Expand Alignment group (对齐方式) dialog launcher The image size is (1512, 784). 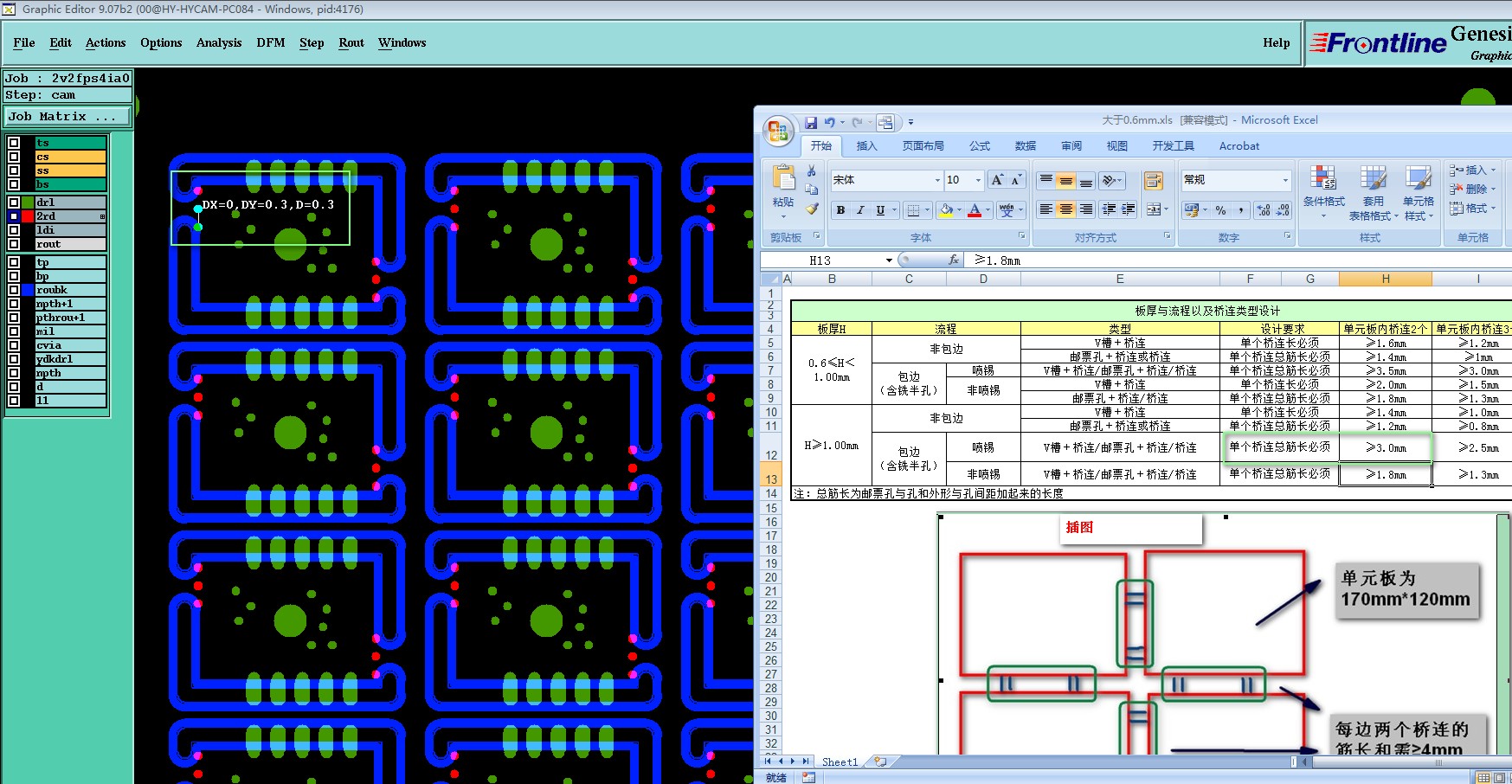(x=1167, y=236)
